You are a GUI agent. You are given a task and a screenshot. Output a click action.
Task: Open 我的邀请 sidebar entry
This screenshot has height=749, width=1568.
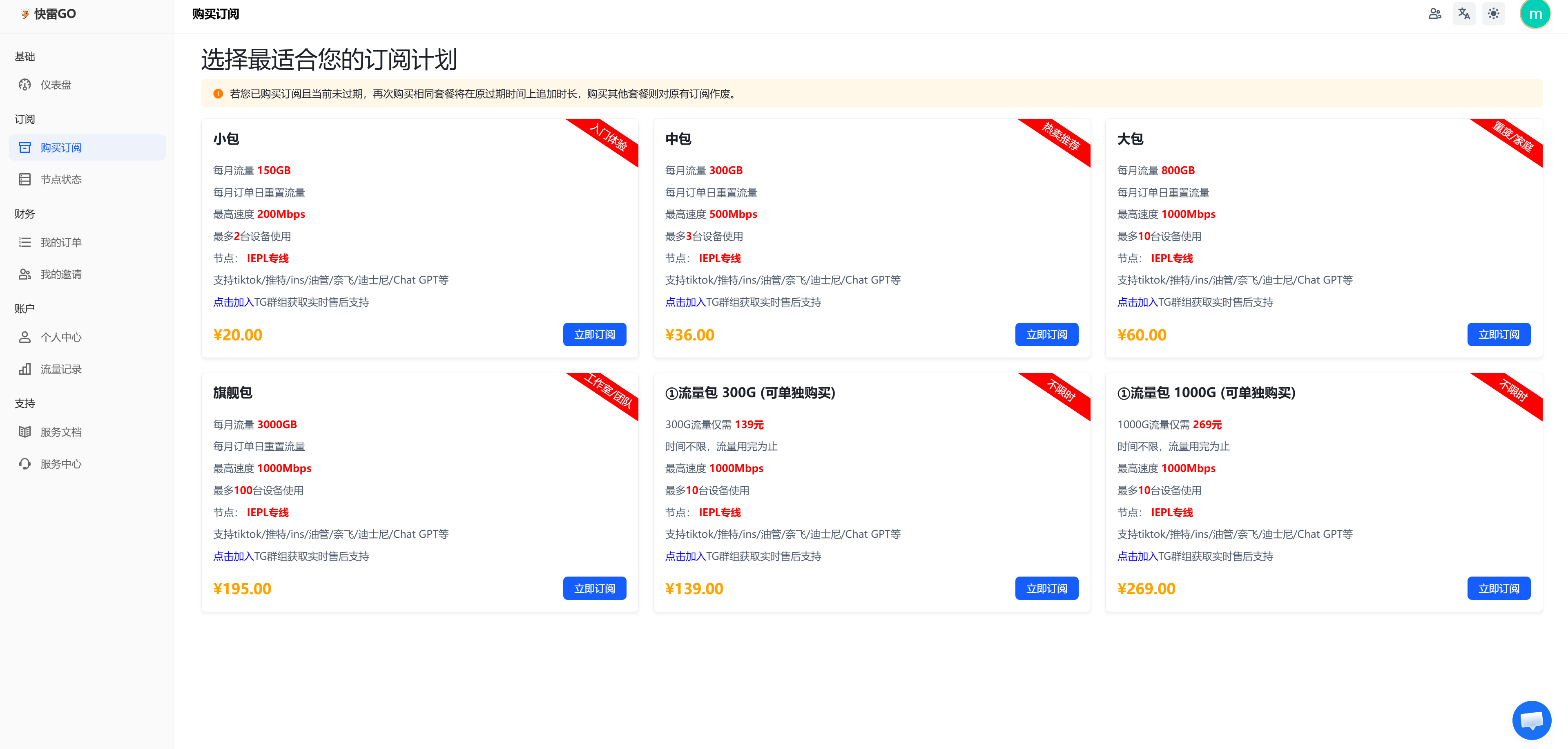click(x=87, y=275)
